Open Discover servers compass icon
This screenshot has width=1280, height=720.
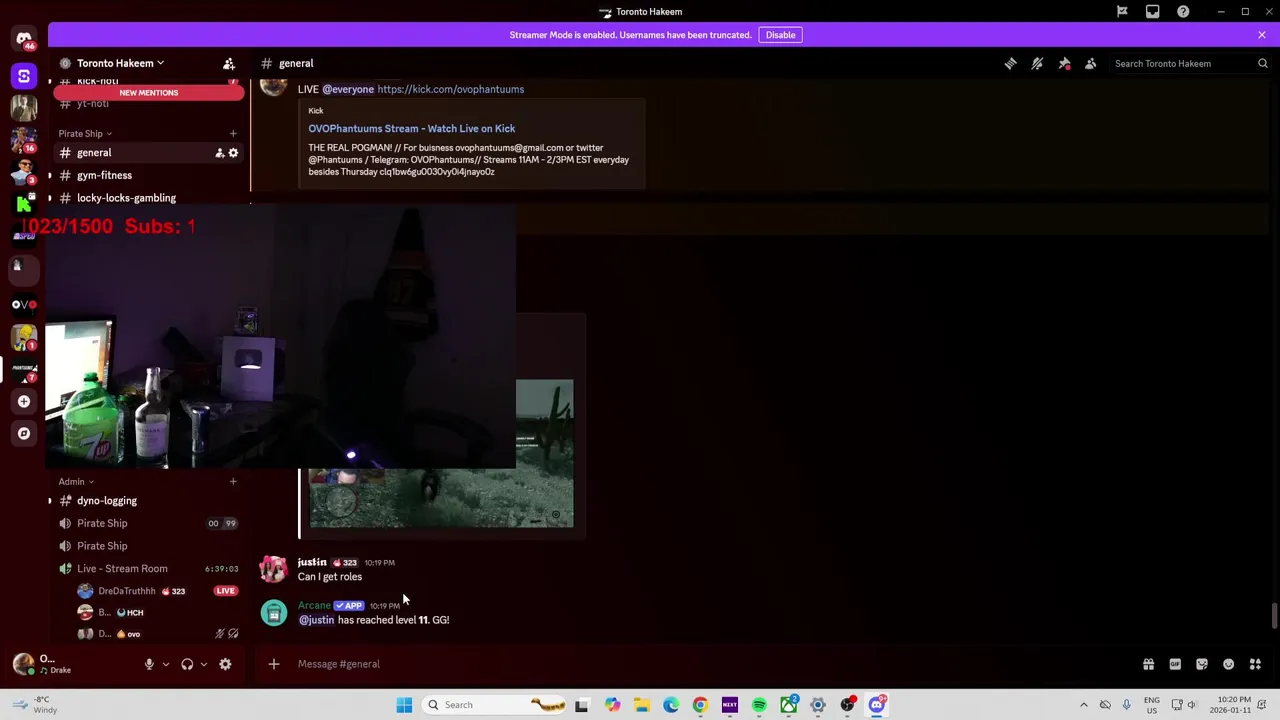pyautogui.click(x=24, y=433)
